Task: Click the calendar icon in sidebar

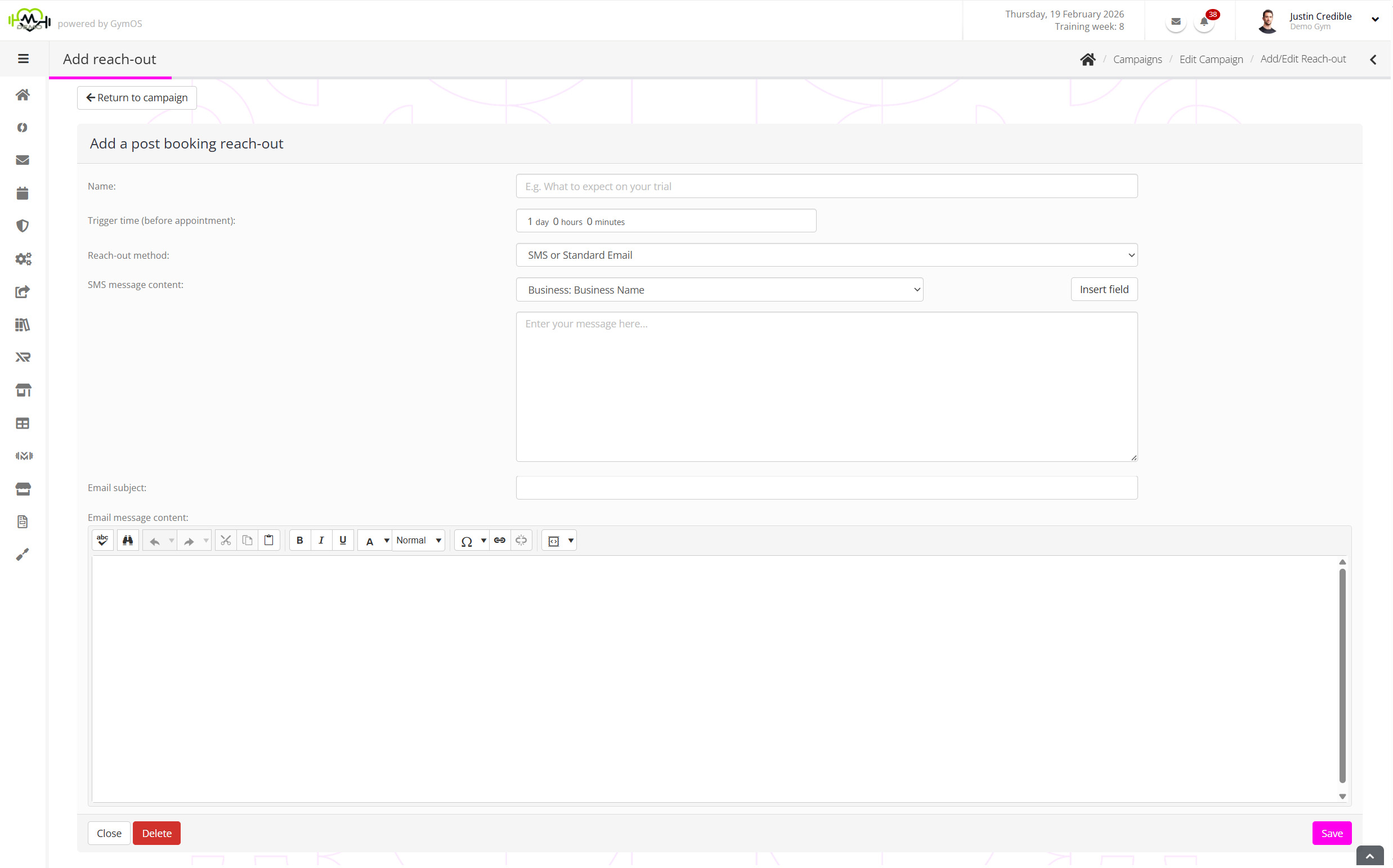Action: pyautogui.click(x=23, y=194)
